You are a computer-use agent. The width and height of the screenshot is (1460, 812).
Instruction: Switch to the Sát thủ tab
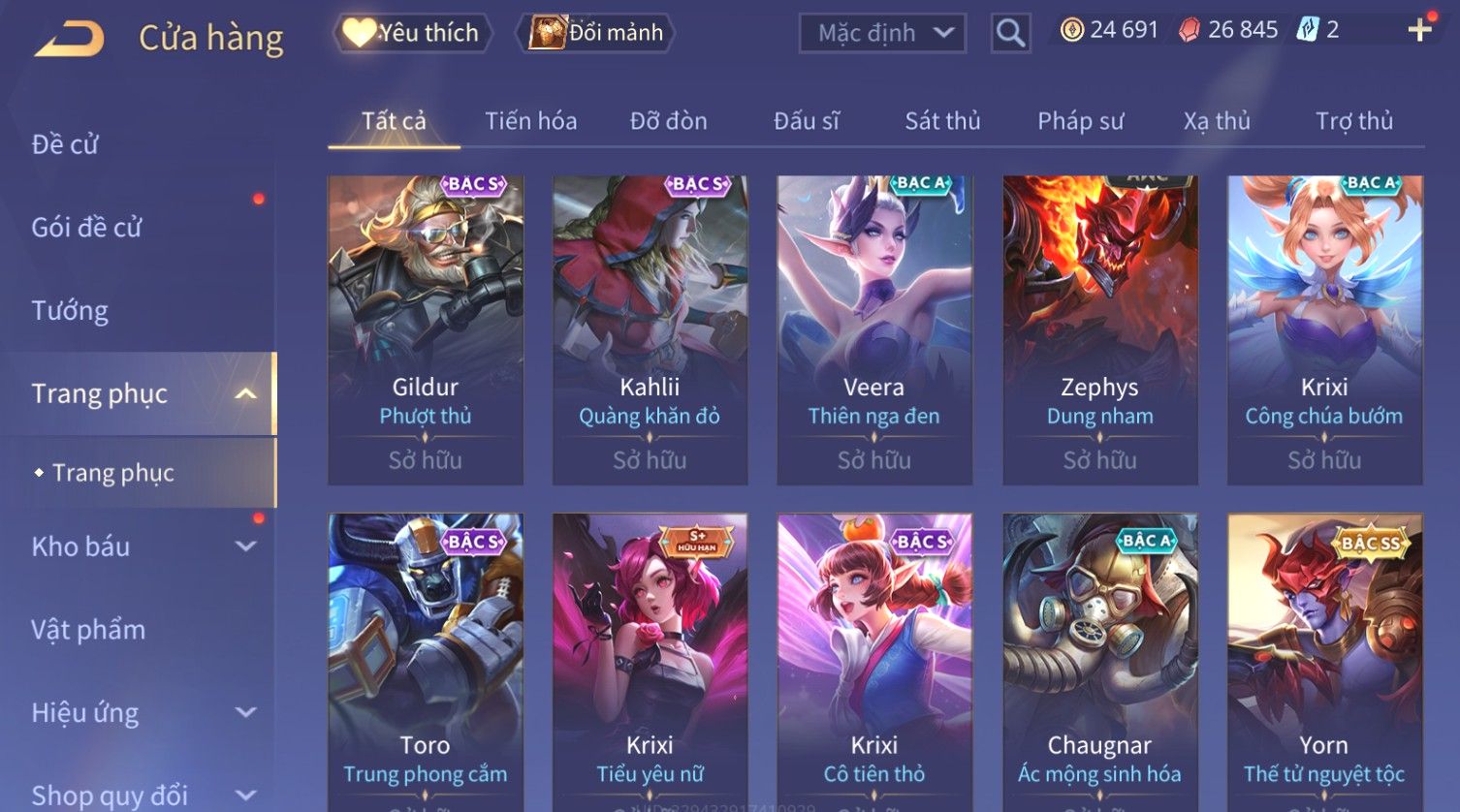pos(942,121)
